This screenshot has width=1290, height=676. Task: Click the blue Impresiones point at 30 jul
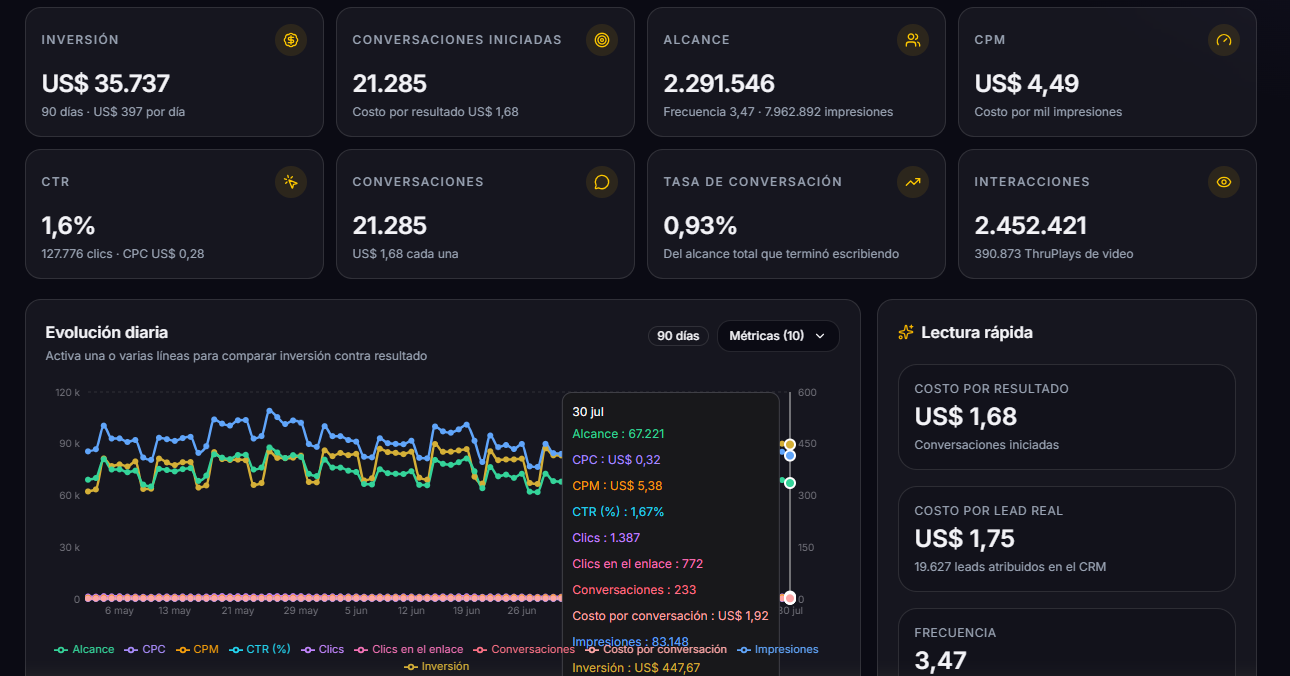[789, 455]
